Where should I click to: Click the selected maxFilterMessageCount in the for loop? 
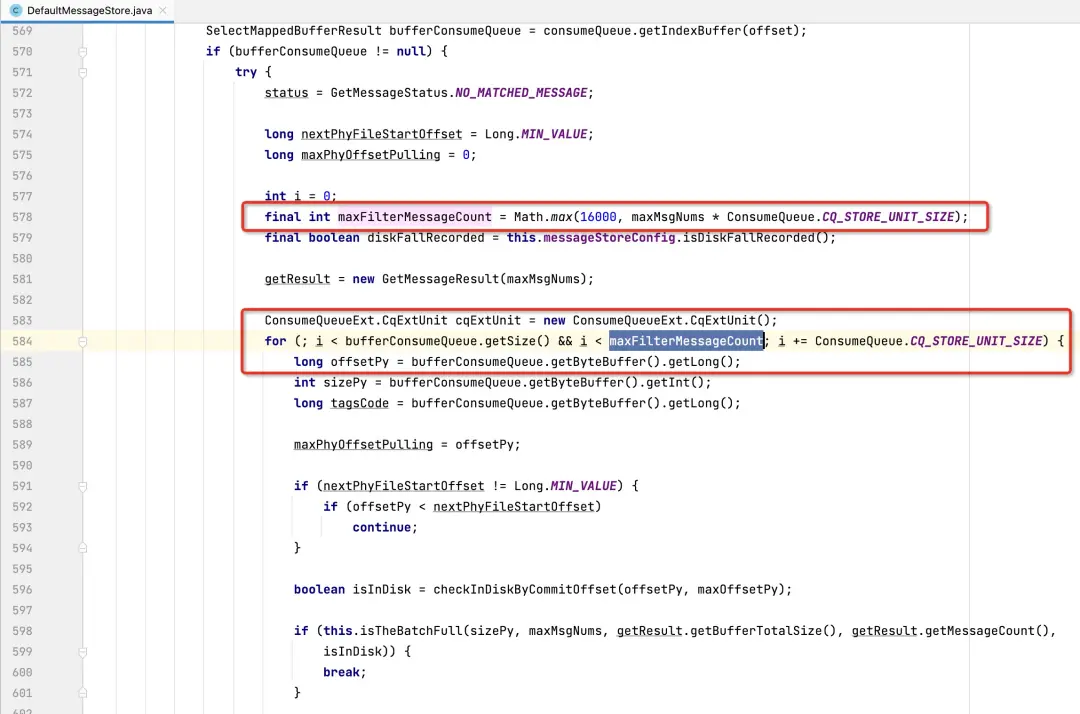[686, 341]
